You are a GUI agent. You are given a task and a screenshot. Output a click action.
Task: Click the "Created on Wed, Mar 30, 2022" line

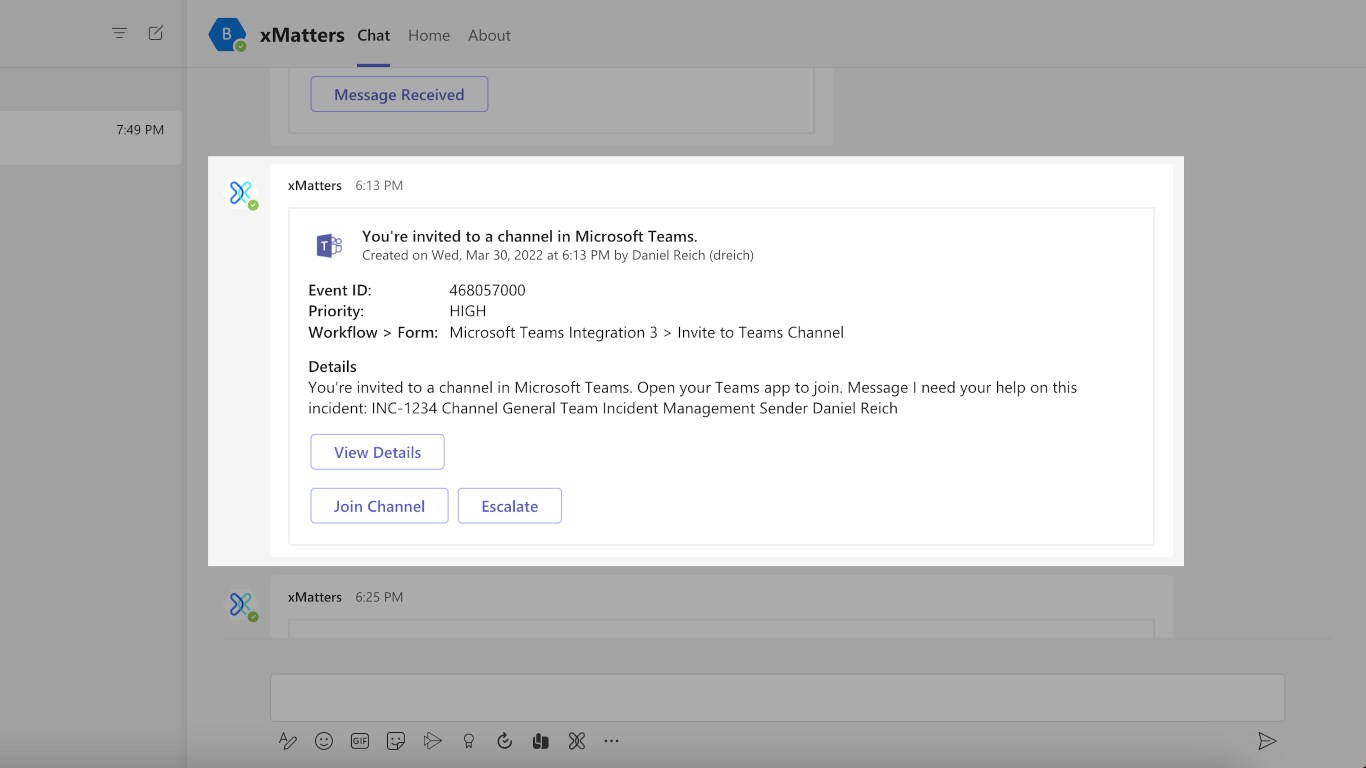558,255
